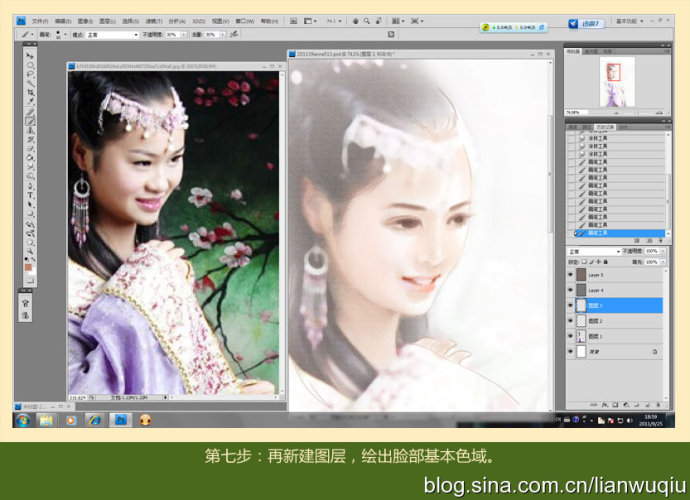Select the Pen tool
This screenshot has height=500, width=690.
tap(30, 186)
